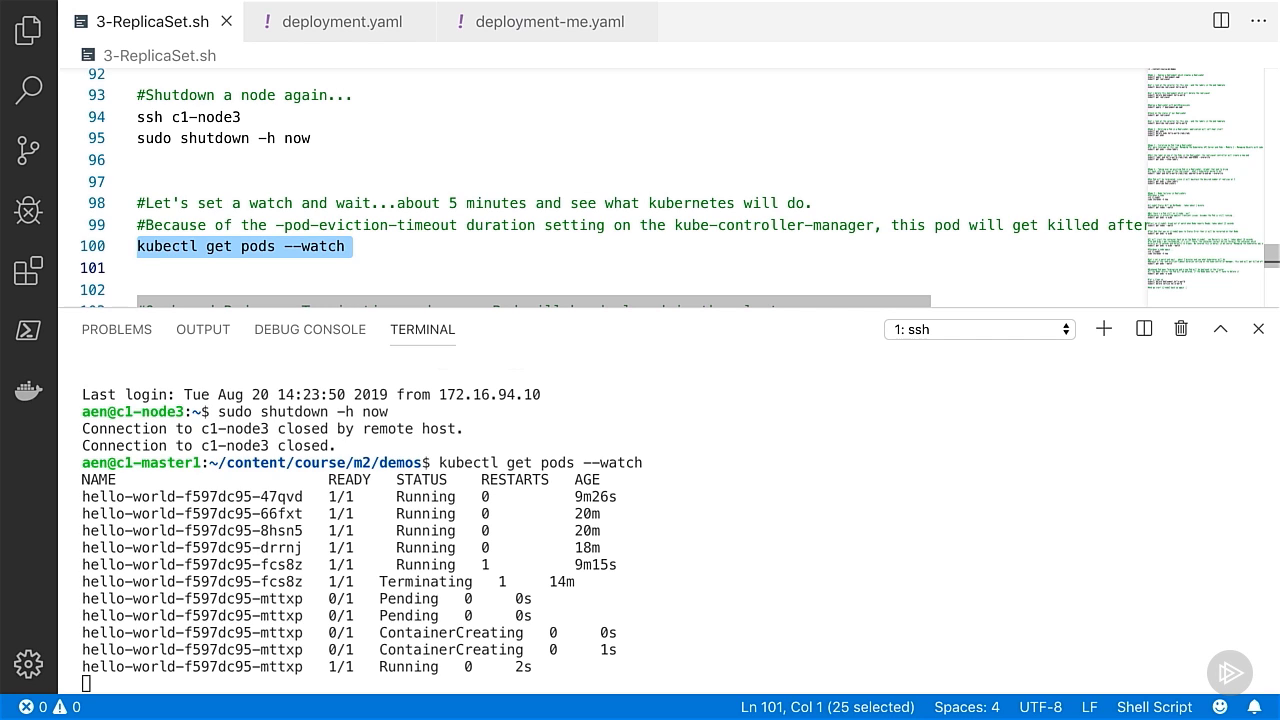Viewport: 1280px width, 720px height.
Task: Click the video player next overlay button
Action: point(1230,673)
